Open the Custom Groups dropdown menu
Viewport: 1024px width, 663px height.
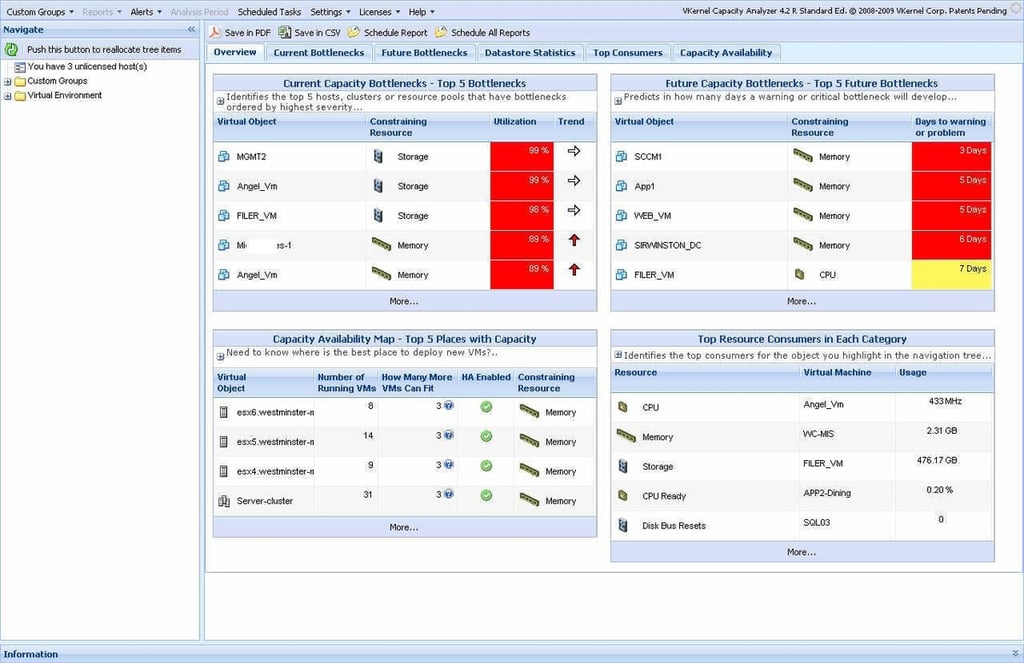coord(40,12)
